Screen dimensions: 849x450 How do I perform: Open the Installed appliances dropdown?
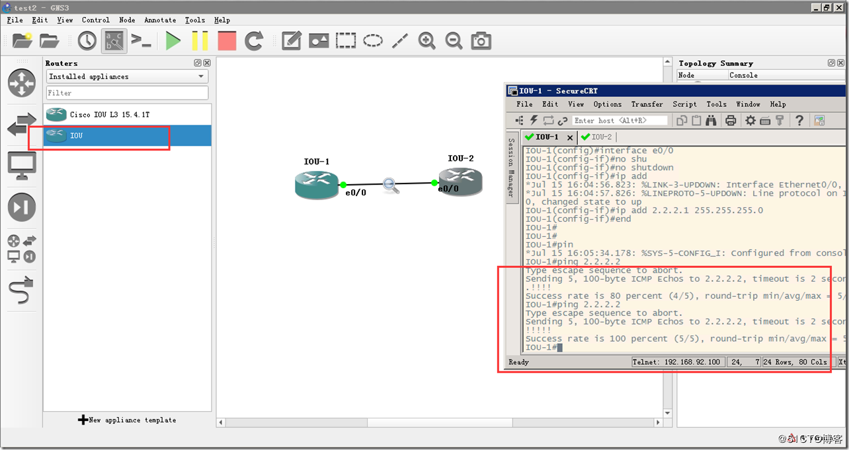pyautogui.click(x=127, y=76)
